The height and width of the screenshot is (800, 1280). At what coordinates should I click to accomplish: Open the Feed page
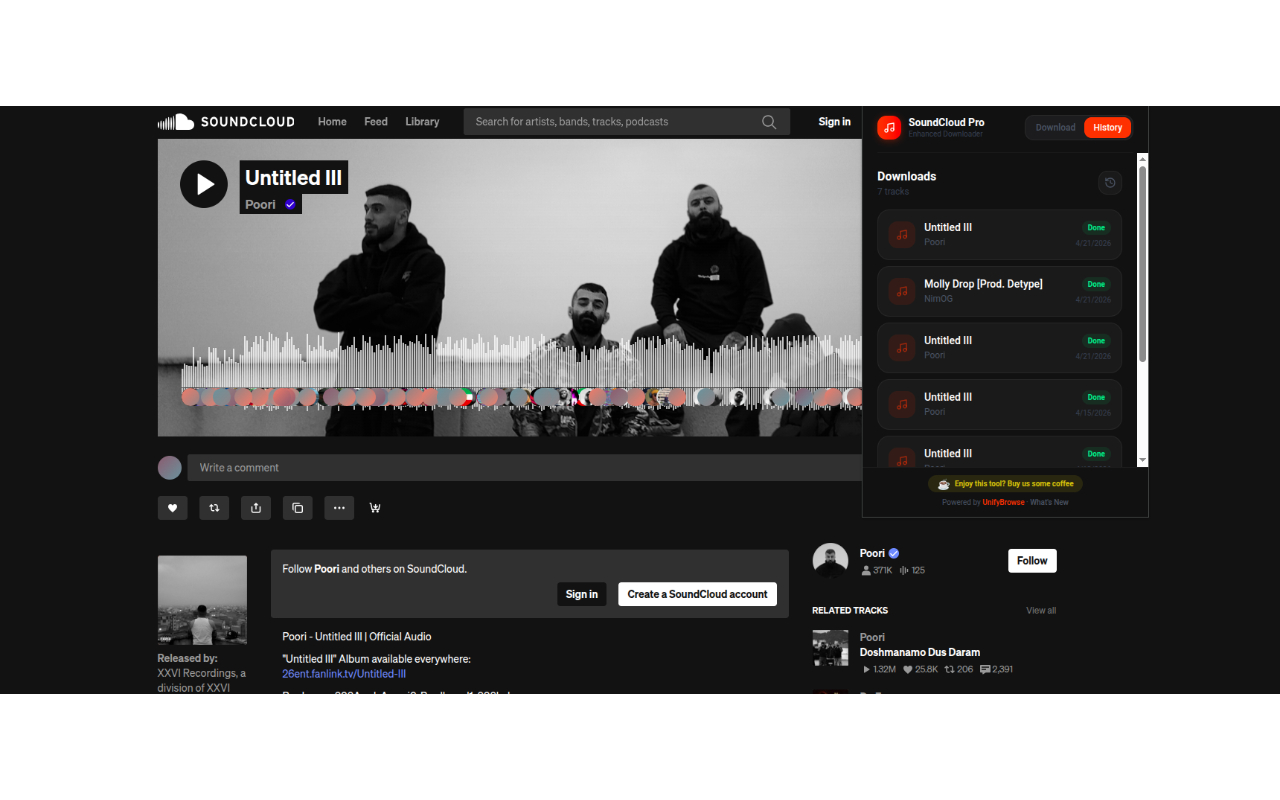[376, 122]
